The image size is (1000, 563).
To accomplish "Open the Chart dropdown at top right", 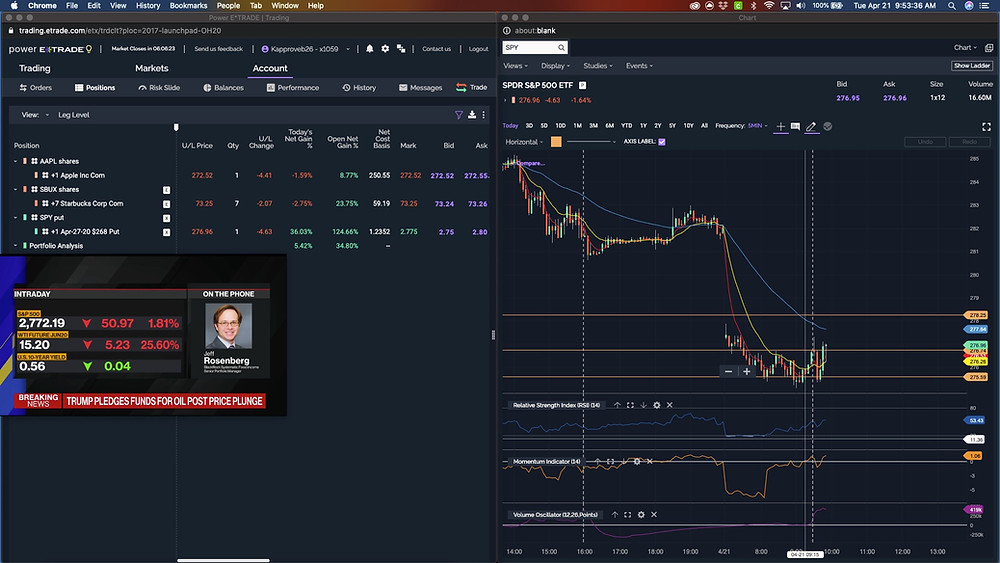I will pyautogui.click(x=965, y=48).
